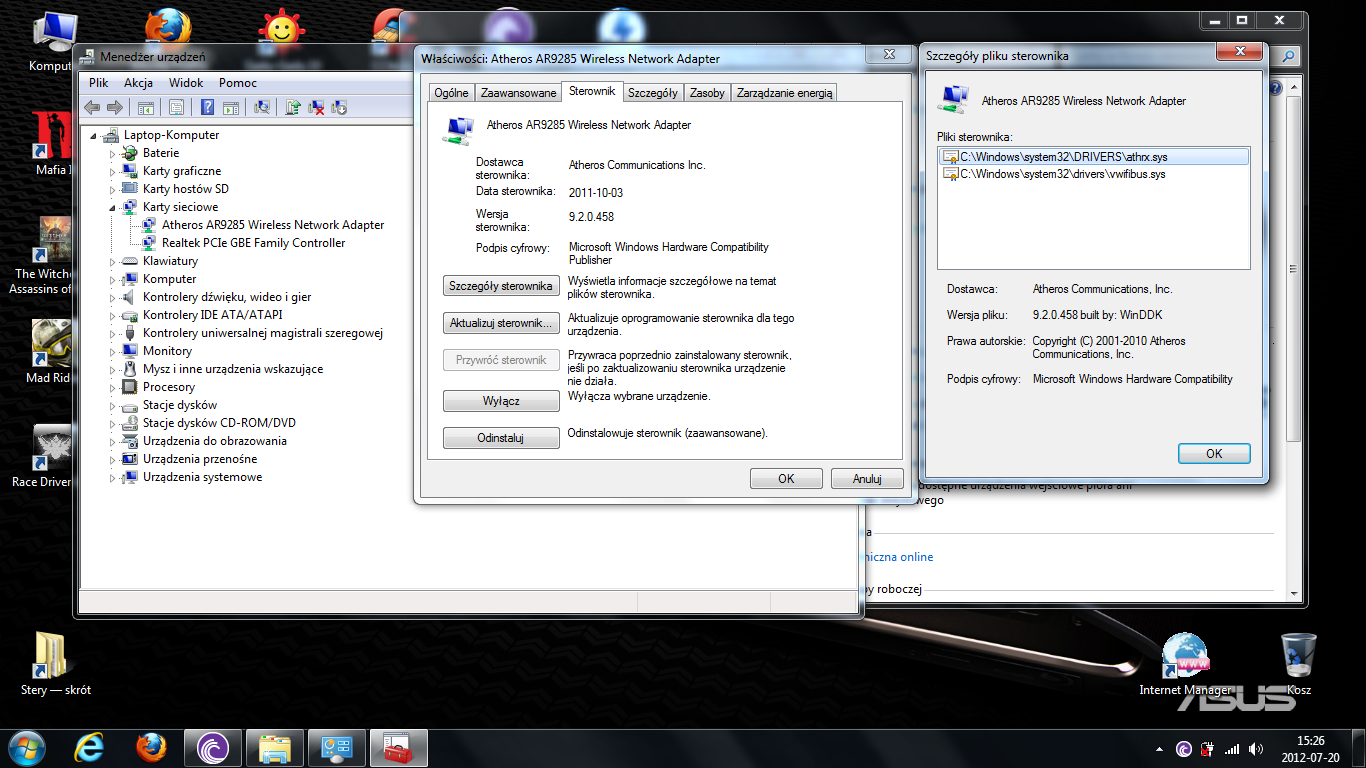Switch to the Szczegóły tab
Screen dimensions: 1366x768
pos(653,93)
